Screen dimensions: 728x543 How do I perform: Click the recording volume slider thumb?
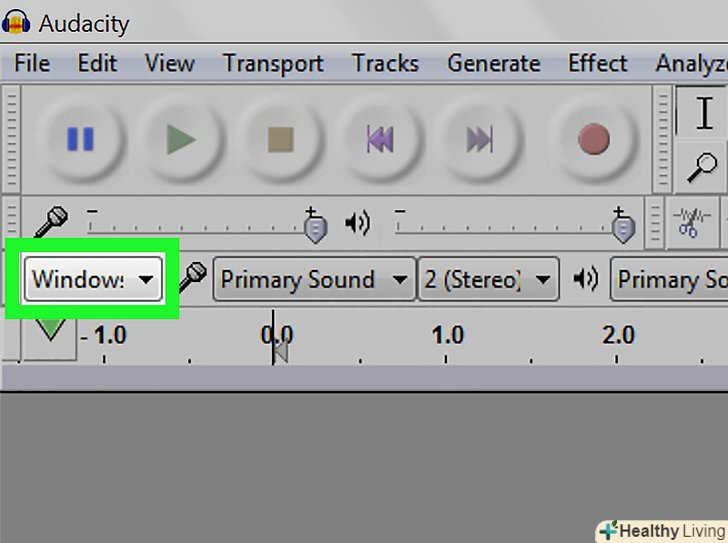[x=316, y=226]
